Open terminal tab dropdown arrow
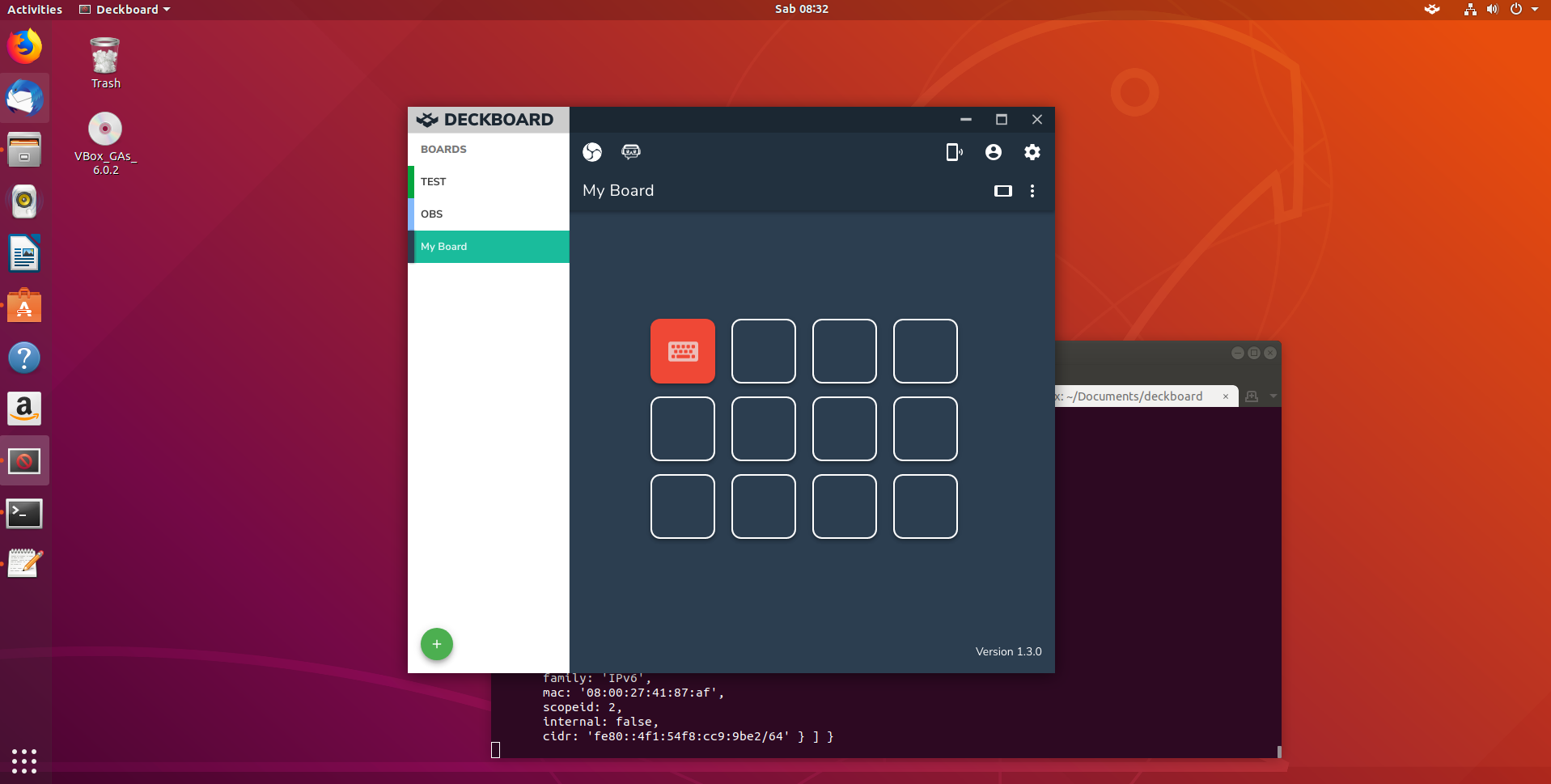This screenshot has width=1551, height=784. click(x=1273, y=396)
